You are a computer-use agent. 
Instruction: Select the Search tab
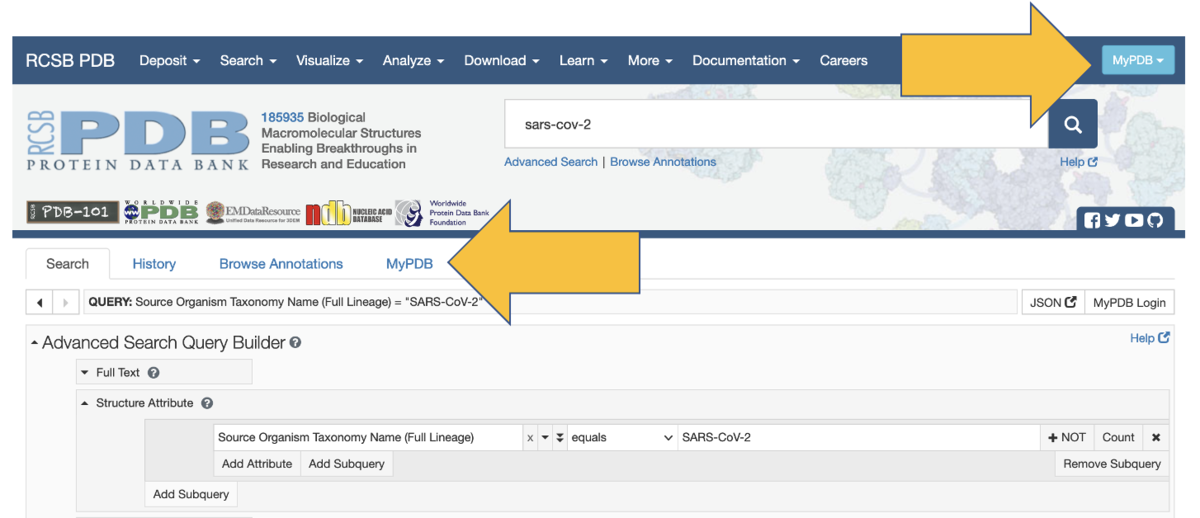click(x=68, y=264)
